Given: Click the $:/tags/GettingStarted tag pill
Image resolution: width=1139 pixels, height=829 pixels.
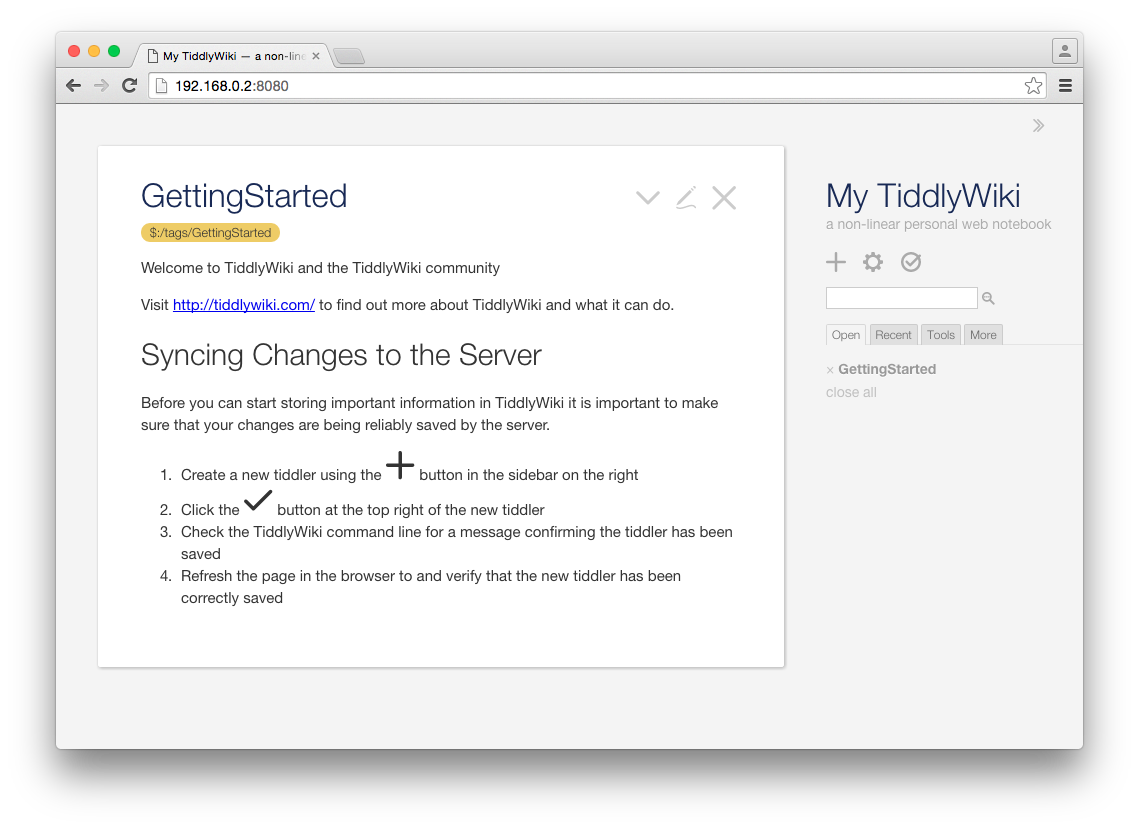Looking at the screenshot, I should [x=210, y=232].
